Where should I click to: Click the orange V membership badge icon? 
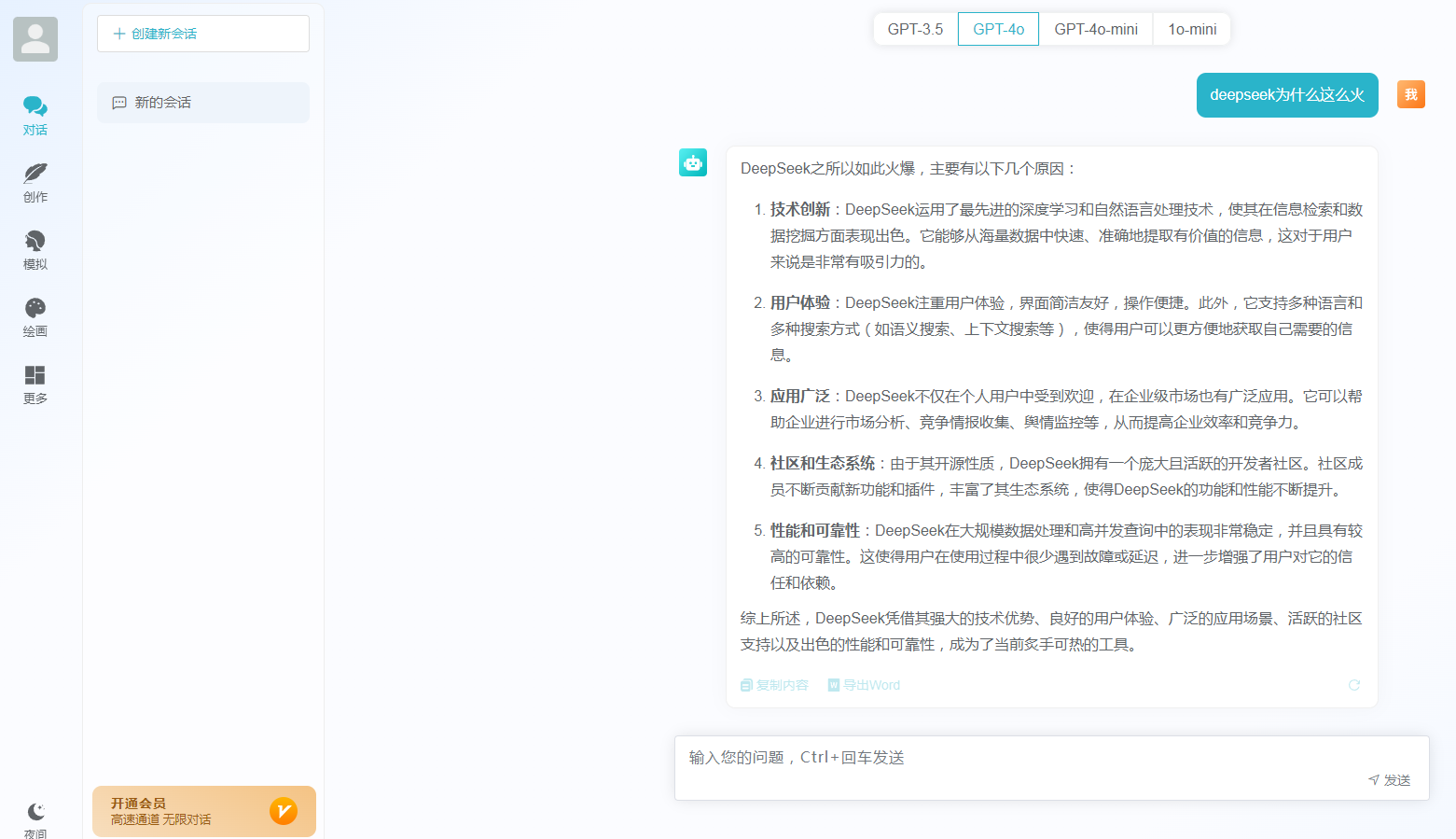coord(284,811)
